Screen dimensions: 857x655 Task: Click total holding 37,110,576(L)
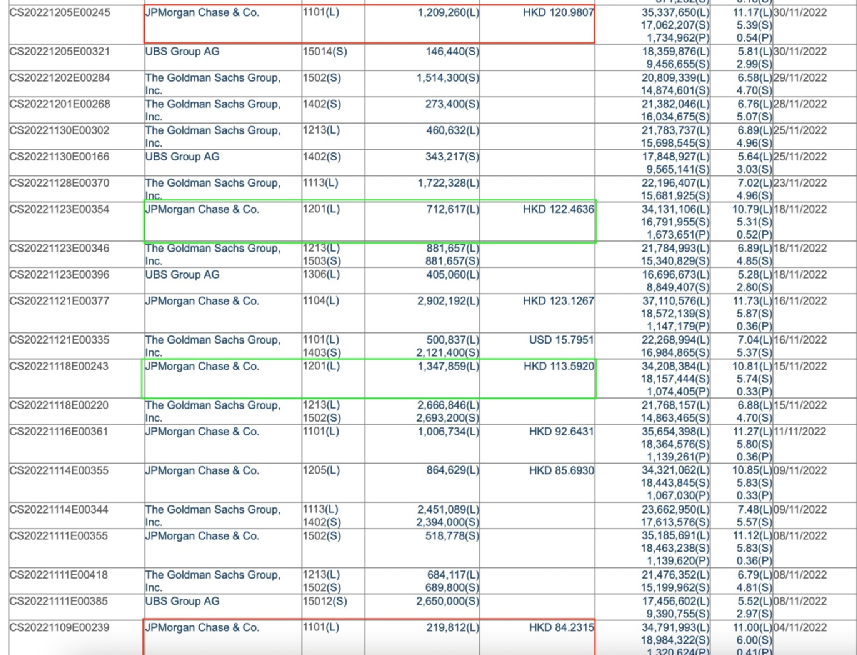point(676,301)
